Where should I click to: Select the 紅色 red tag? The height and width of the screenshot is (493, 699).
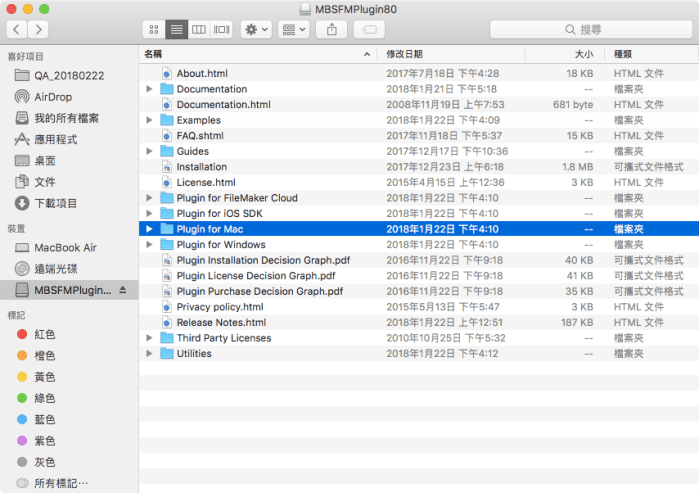coord(45,334)
